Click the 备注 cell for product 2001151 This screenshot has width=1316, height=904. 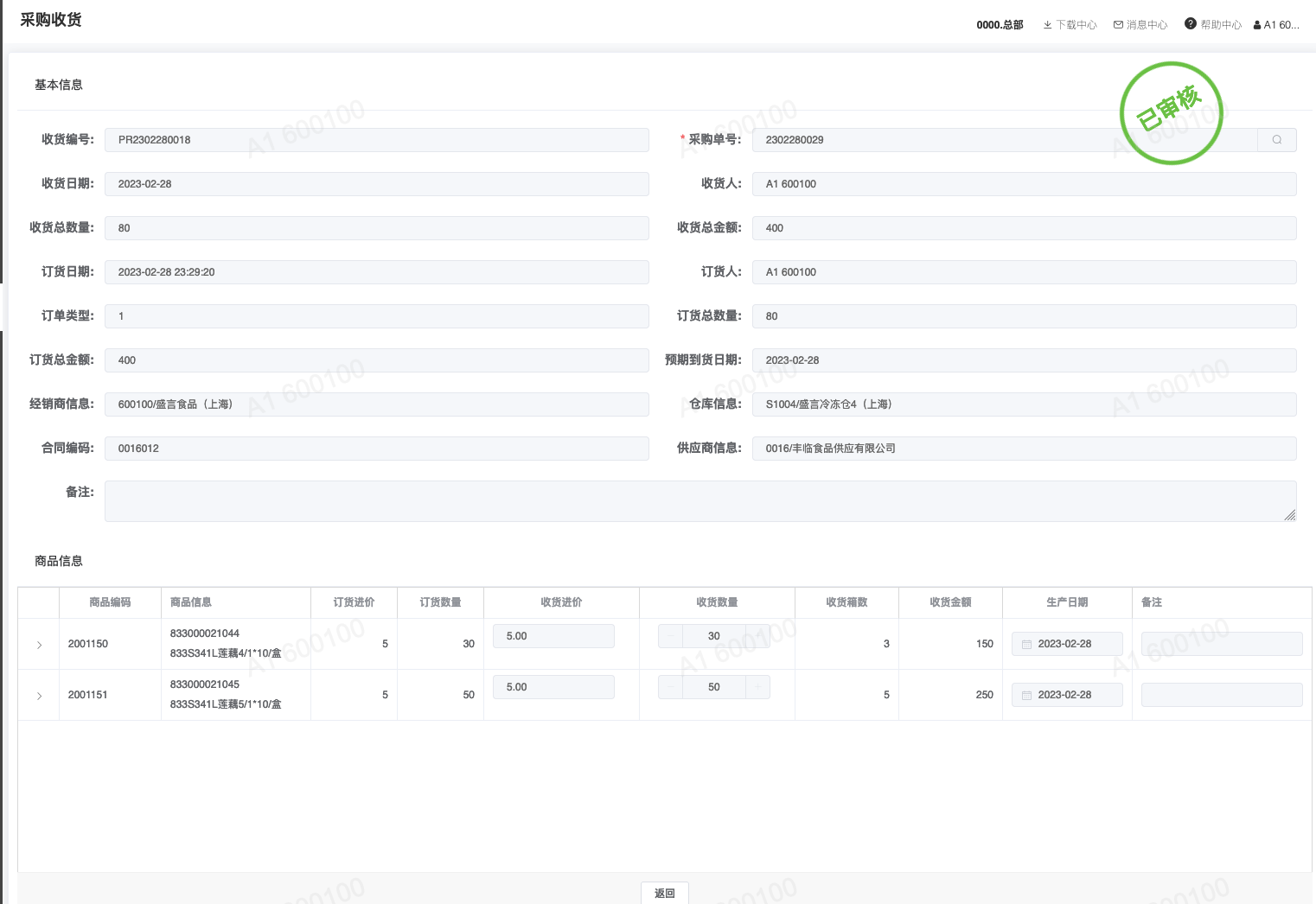tap(1221, 695)
